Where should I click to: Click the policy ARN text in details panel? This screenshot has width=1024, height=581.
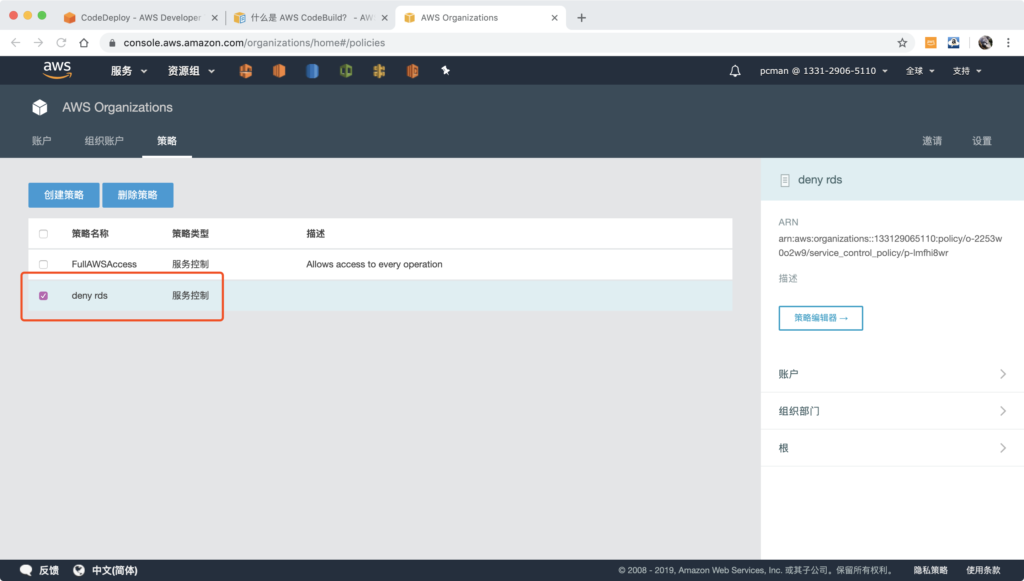(890, 245)
